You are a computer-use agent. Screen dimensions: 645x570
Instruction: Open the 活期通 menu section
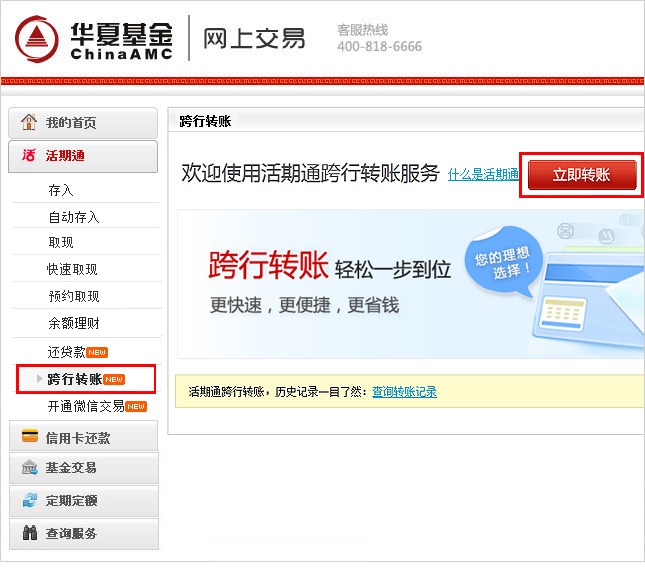point(83,156)
